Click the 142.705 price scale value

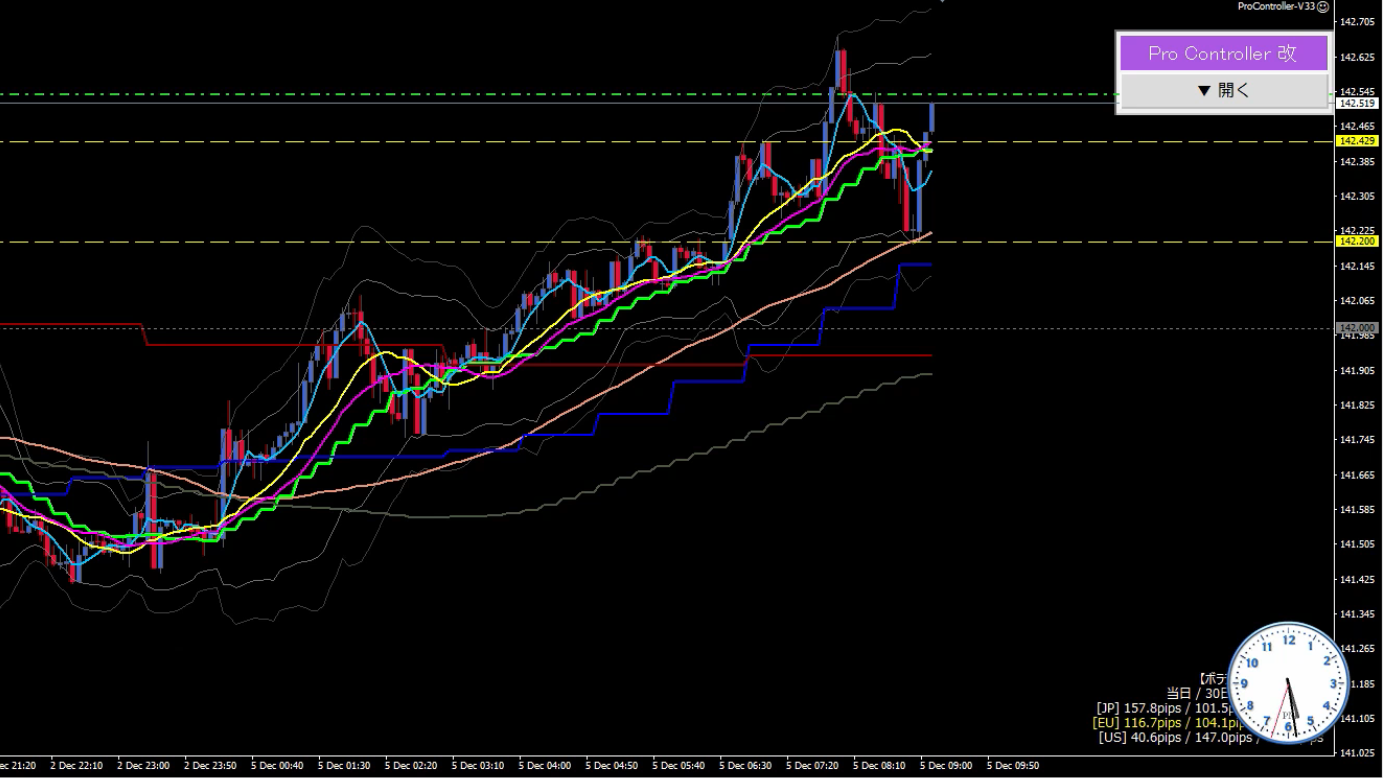(x=1358, y=22)
